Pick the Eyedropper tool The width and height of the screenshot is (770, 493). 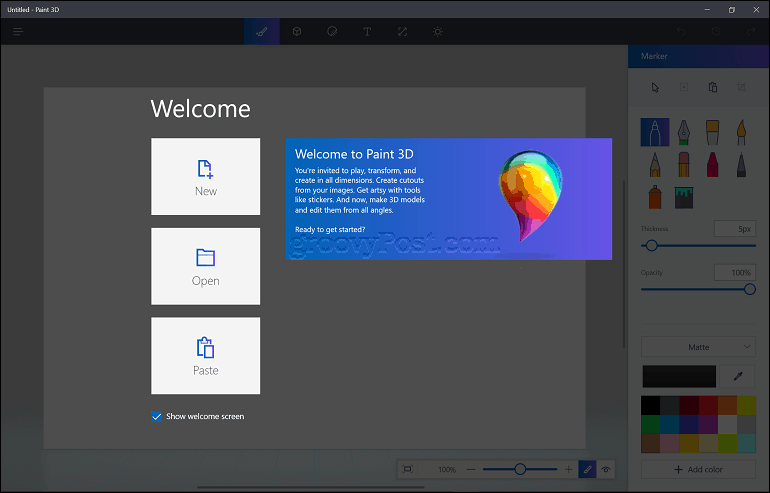737,377
